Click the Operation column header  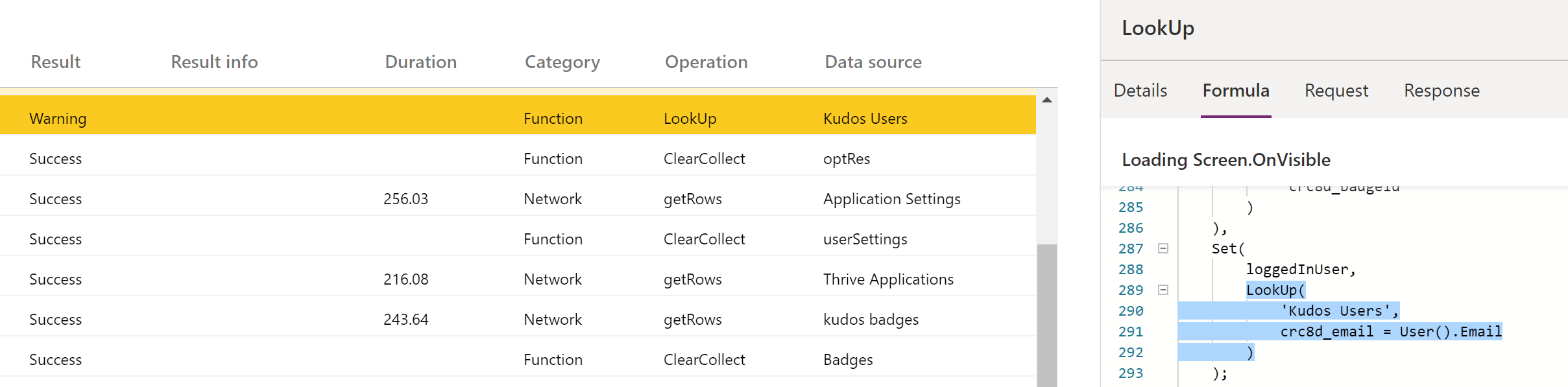706,62
